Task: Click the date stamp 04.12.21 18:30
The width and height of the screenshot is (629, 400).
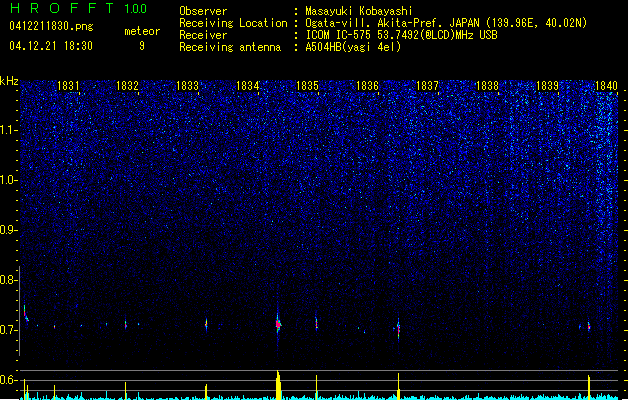Action: (x=51, y=46)
